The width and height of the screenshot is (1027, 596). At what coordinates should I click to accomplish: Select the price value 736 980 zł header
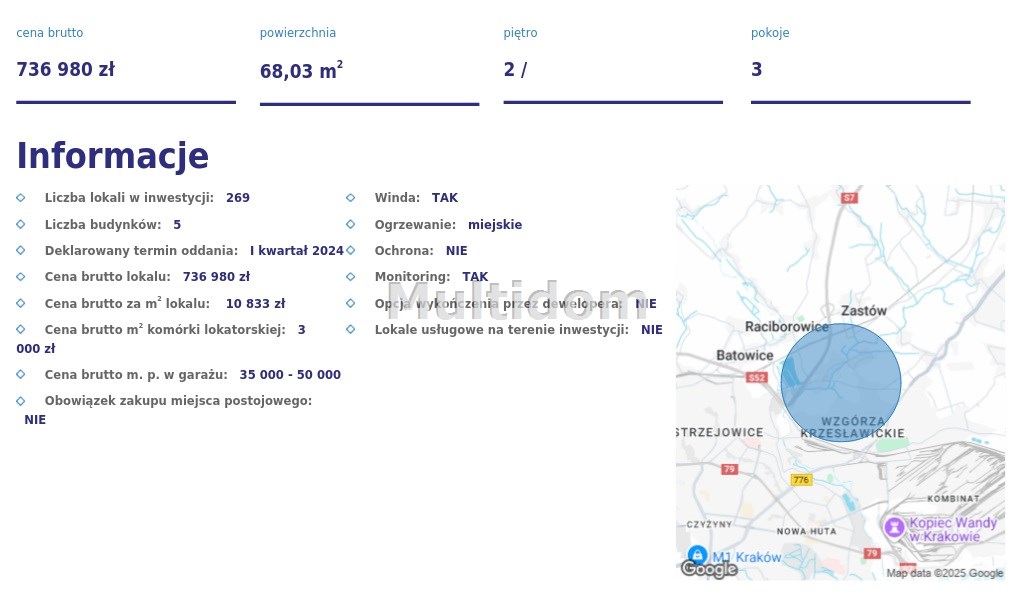65,69
